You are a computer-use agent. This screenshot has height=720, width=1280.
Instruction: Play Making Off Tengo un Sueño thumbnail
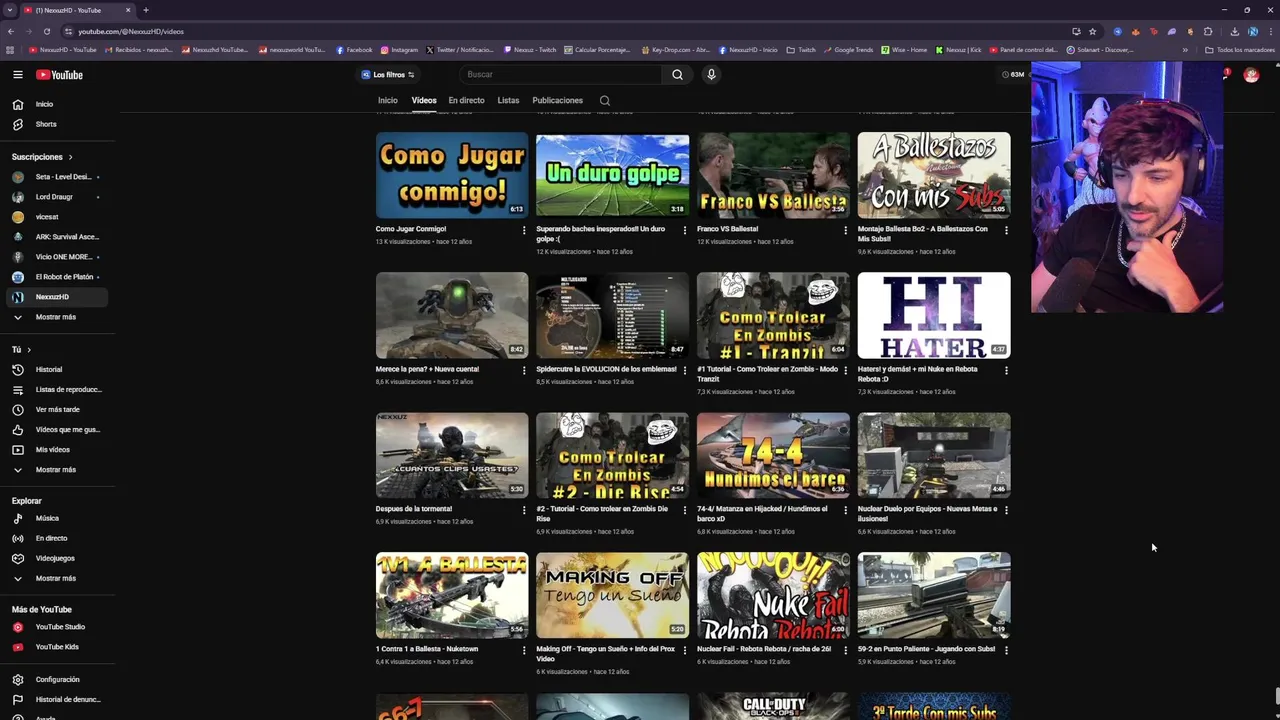(612, 595)
